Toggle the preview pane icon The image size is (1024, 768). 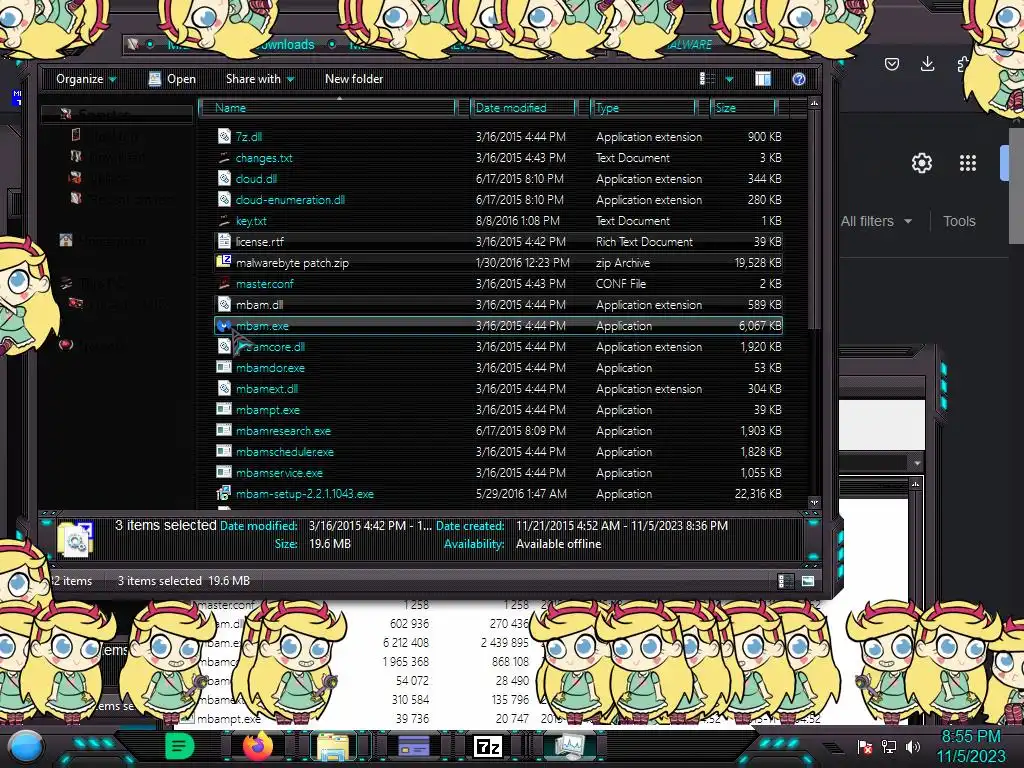[763, 79]
